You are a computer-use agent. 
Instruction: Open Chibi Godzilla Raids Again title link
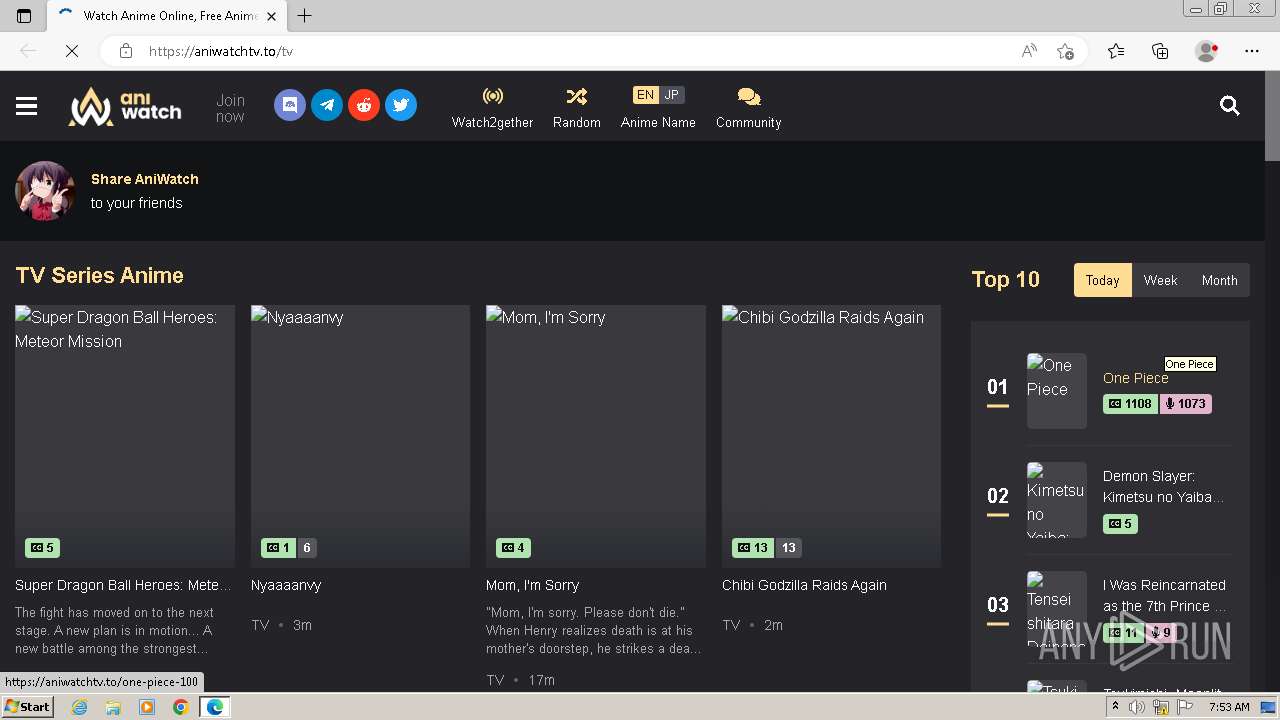pos(804,585)
